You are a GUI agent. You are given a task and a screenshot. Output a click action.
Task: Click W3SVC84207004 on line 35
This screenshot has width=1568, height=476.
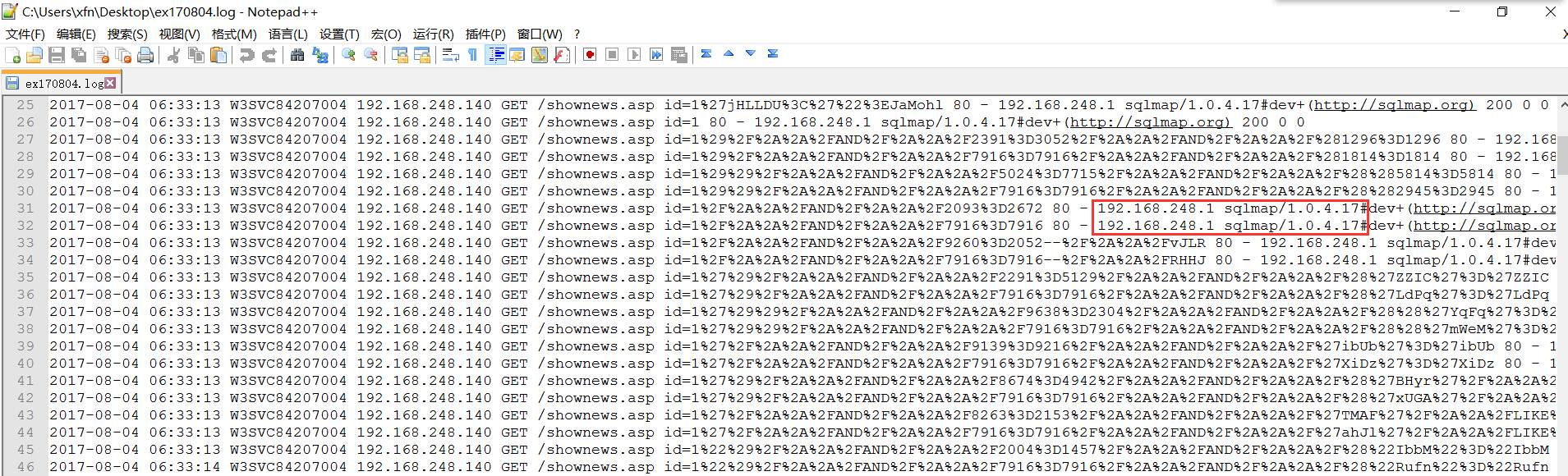(x=288, y=277)
